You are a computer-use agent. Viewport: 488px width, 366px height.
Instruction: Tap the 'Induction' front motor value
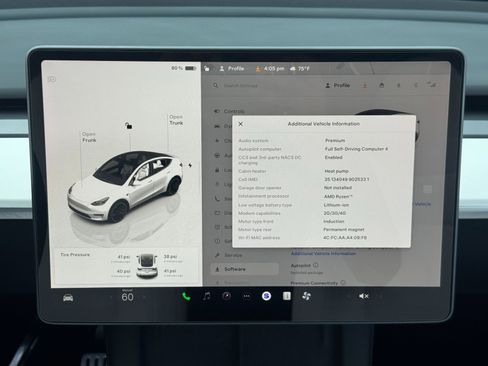click(x=334, y=221)
